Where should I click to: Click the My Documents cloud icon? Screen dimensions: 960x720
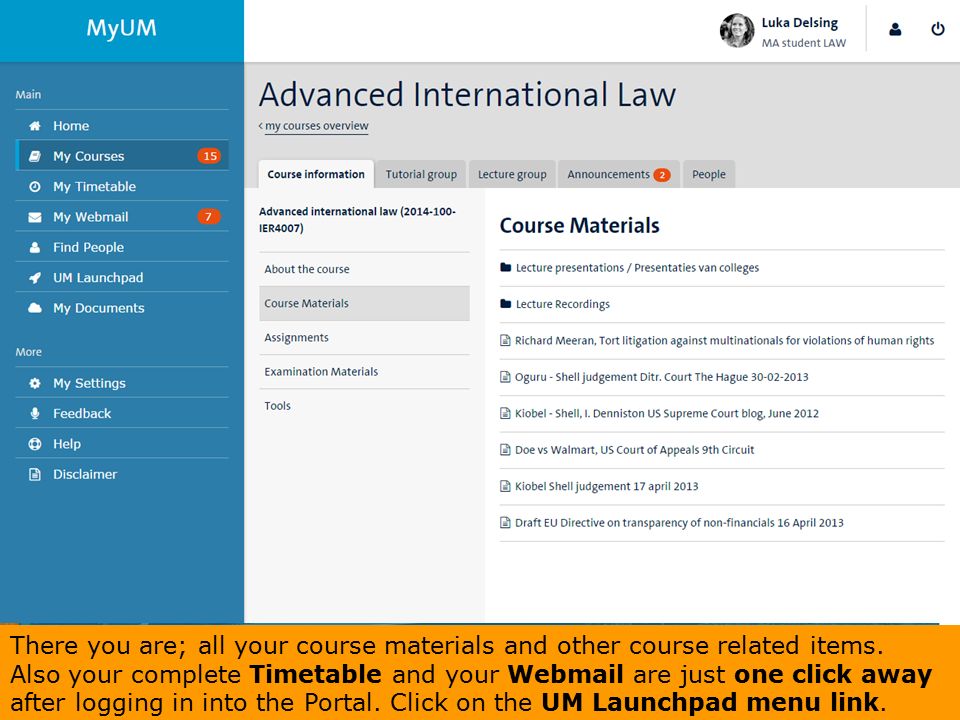[x=35, y=308]
